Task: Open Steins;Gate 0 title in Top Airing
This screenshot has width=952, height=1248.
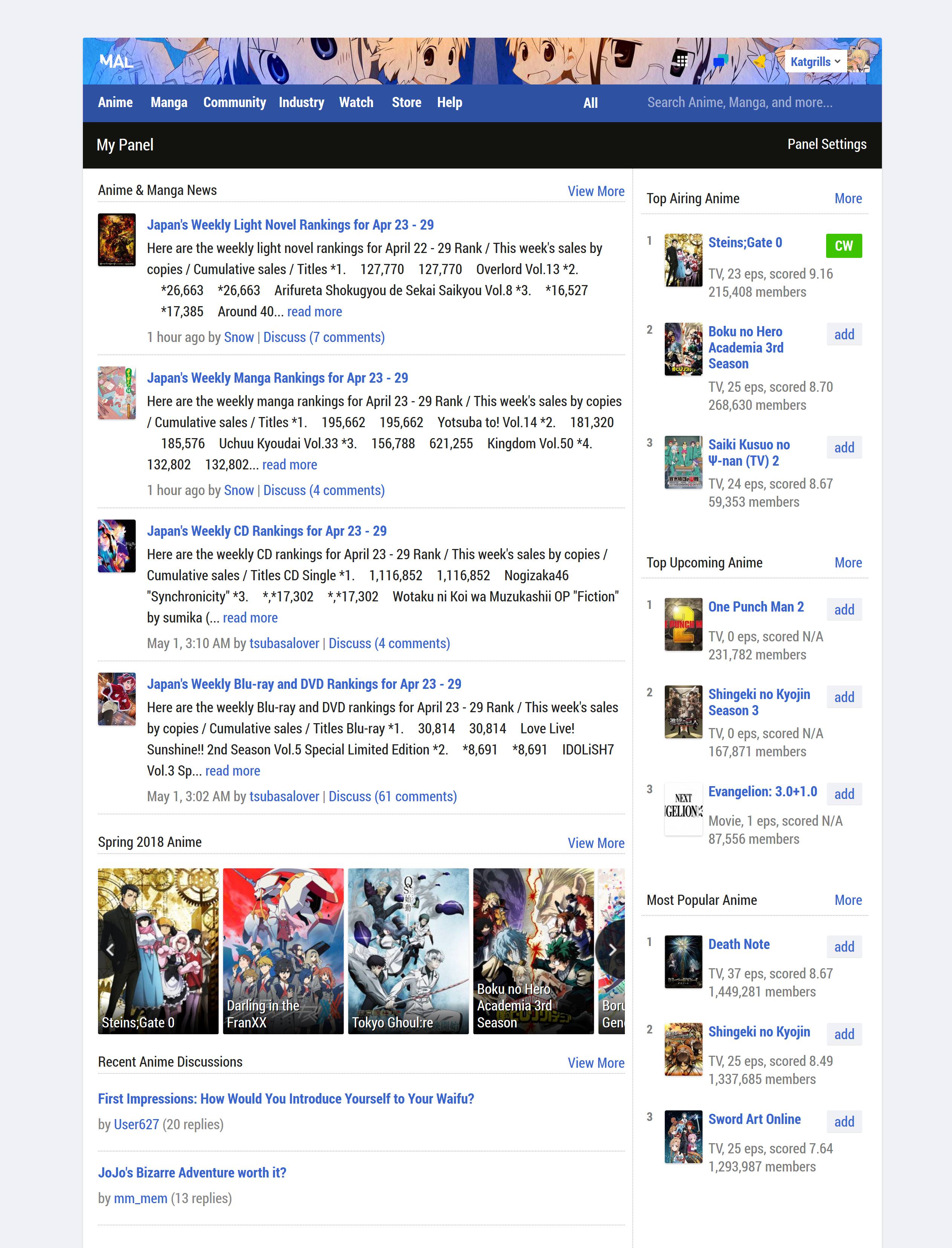Action: 745,242
